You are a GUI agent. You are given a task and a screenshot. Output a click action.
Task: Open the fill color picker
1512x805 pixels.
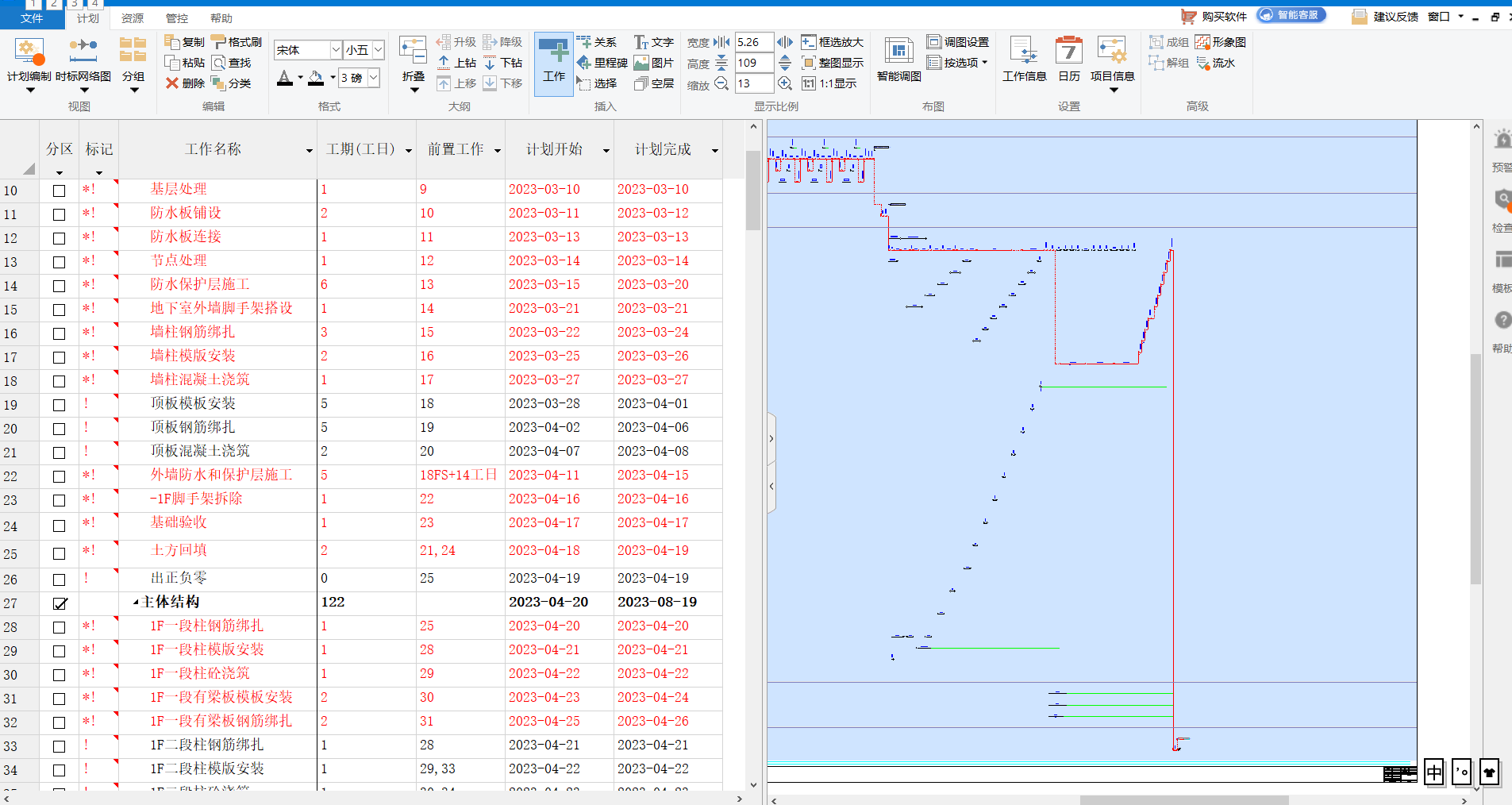[x=321, y=78]
